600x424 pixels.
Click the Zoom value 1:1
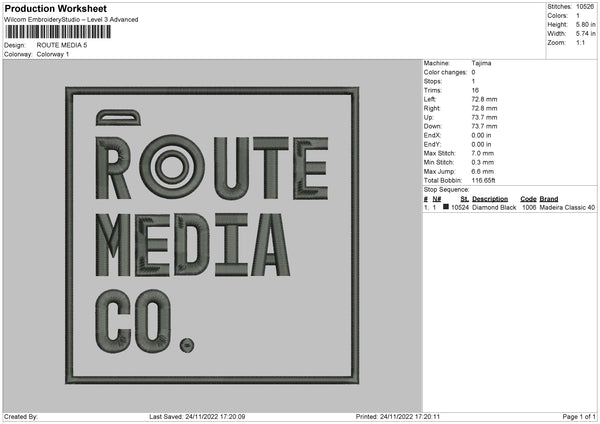tap(580, 42)
